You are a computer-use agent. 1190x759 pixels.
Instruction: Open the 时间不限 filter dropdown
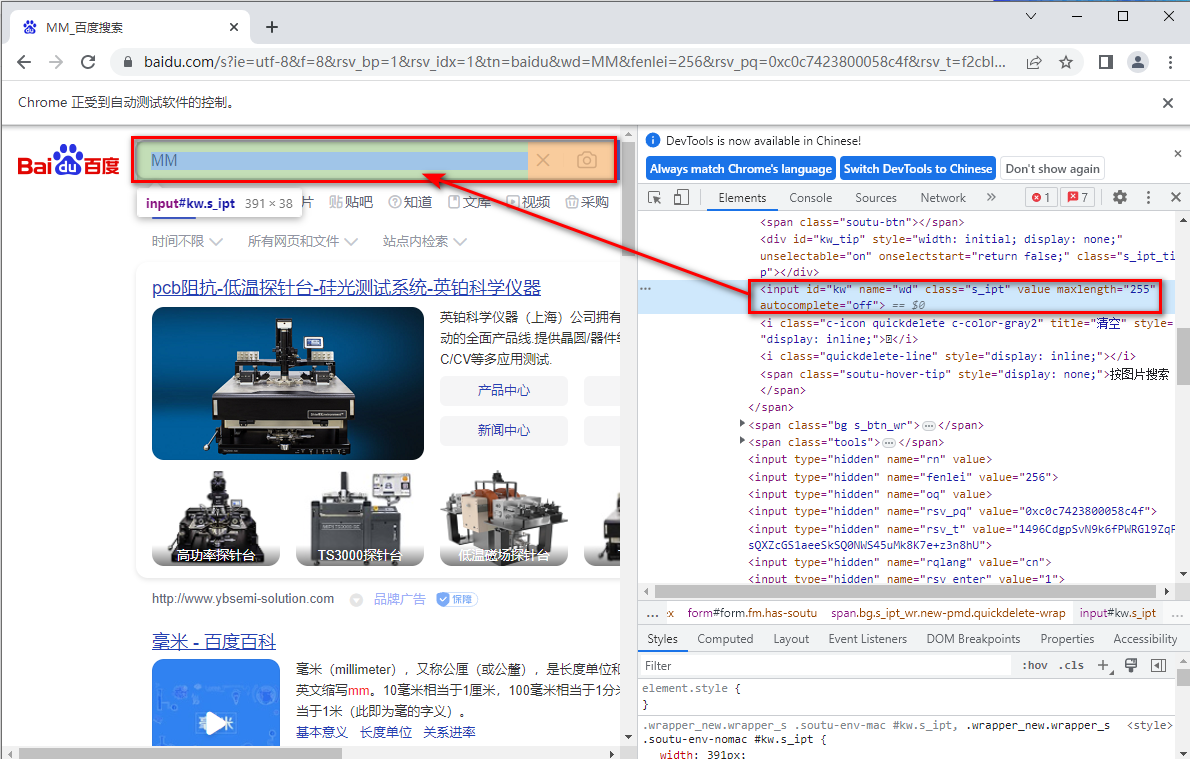tap(187, 241)
